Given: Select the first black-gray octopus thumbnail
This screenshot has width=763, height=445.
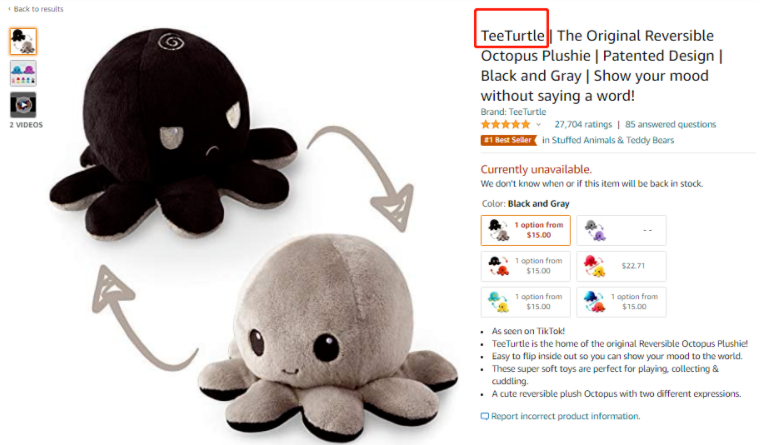Looking at the screenshot, I should [x=23, y=41].
